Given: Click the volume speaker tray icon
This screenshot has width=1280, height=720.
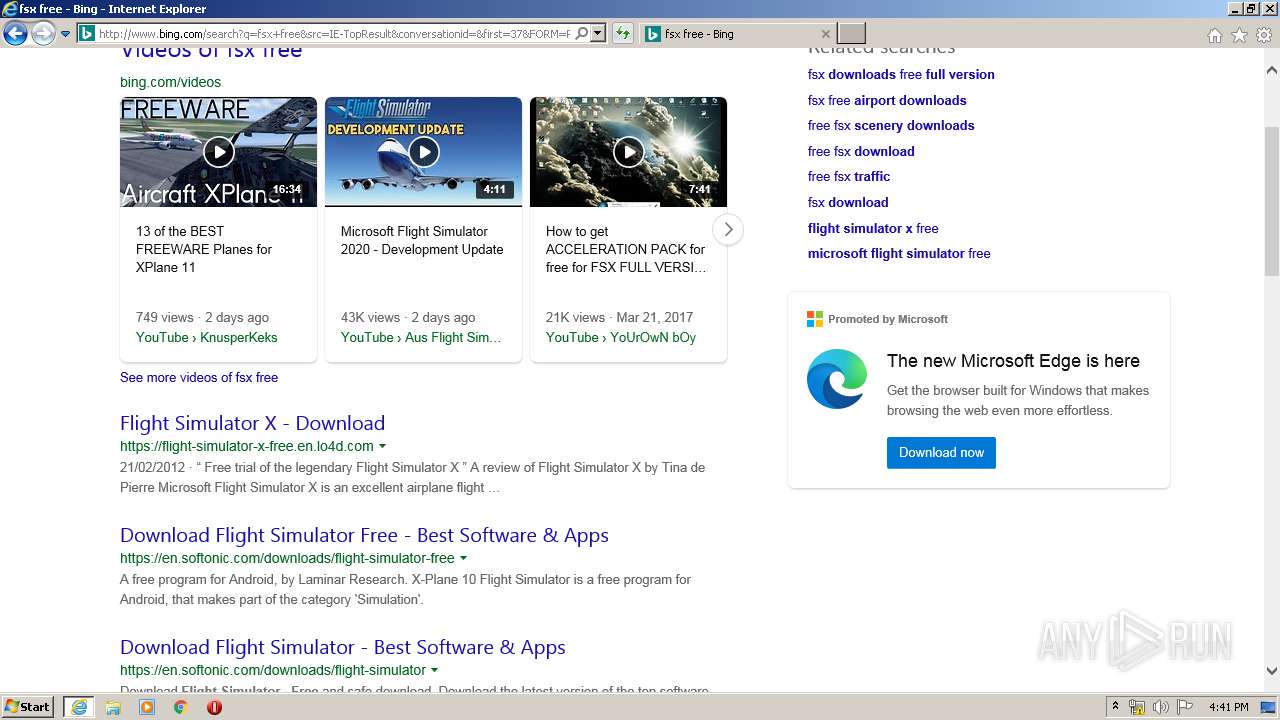Looking at the screenshot, I should 1161,707.
